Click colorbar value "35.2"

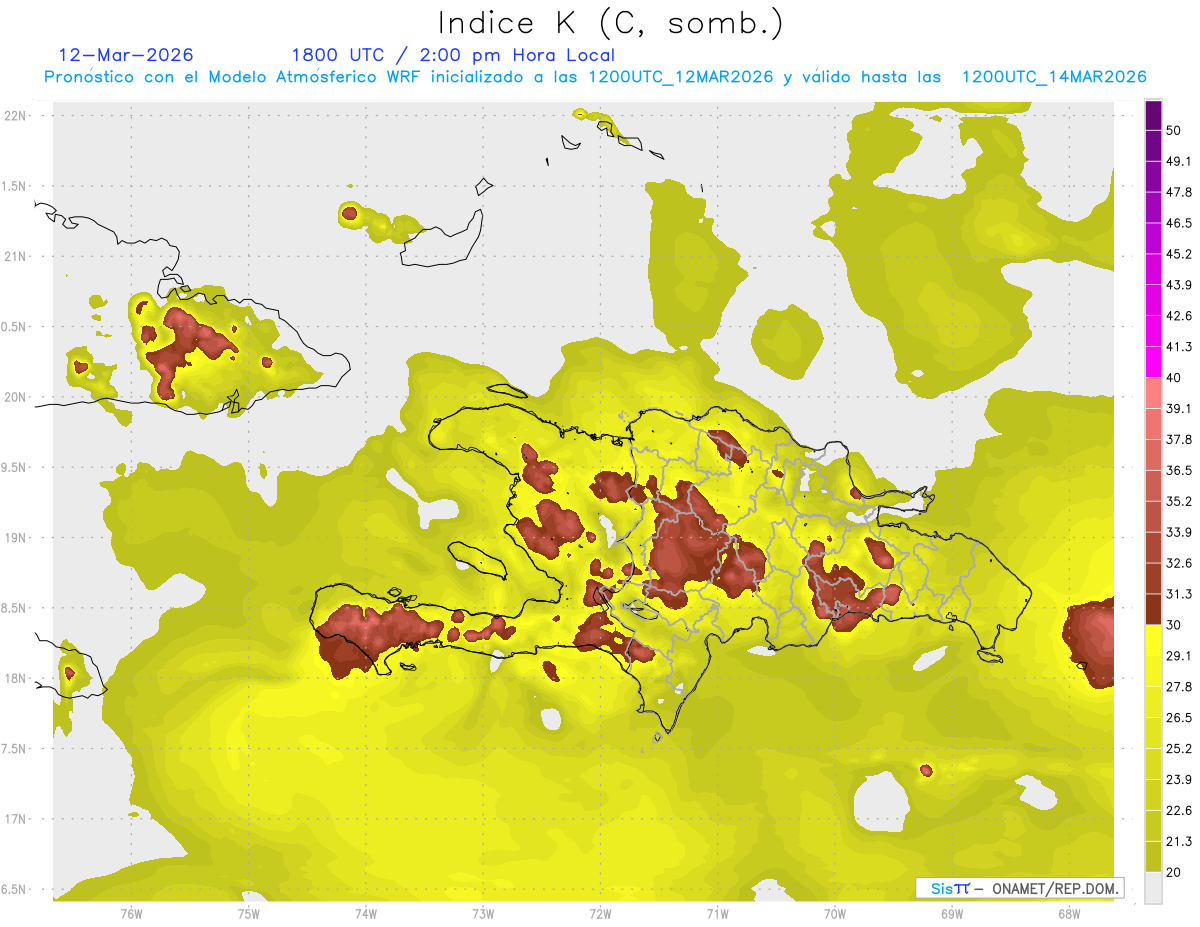[x=1180, y=501]
